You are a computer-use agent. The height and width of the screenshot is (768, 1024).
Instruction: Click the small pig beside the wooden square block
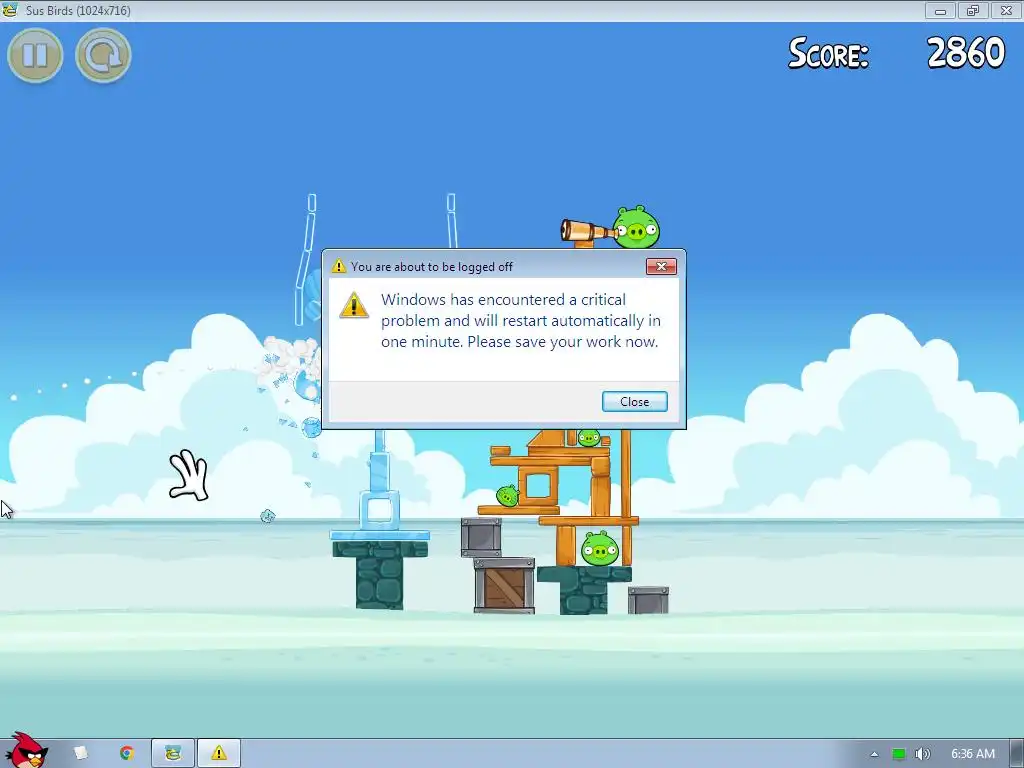507,495
